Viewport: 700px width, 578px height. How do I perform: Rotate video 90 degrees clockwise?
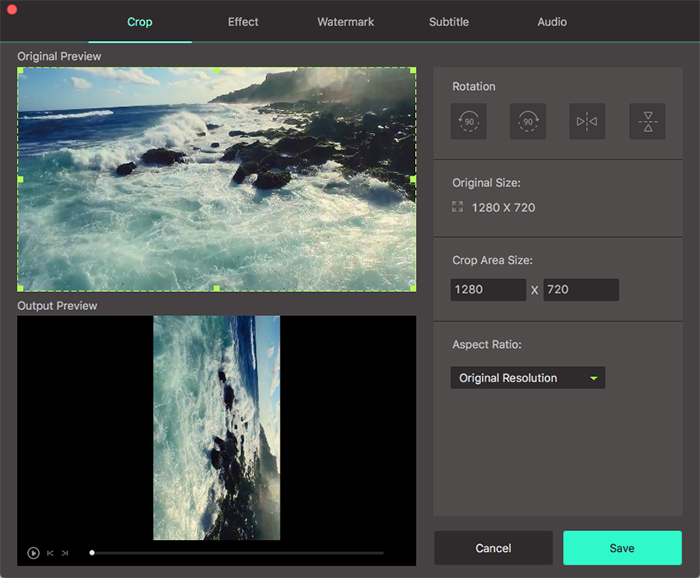(527, 122)
